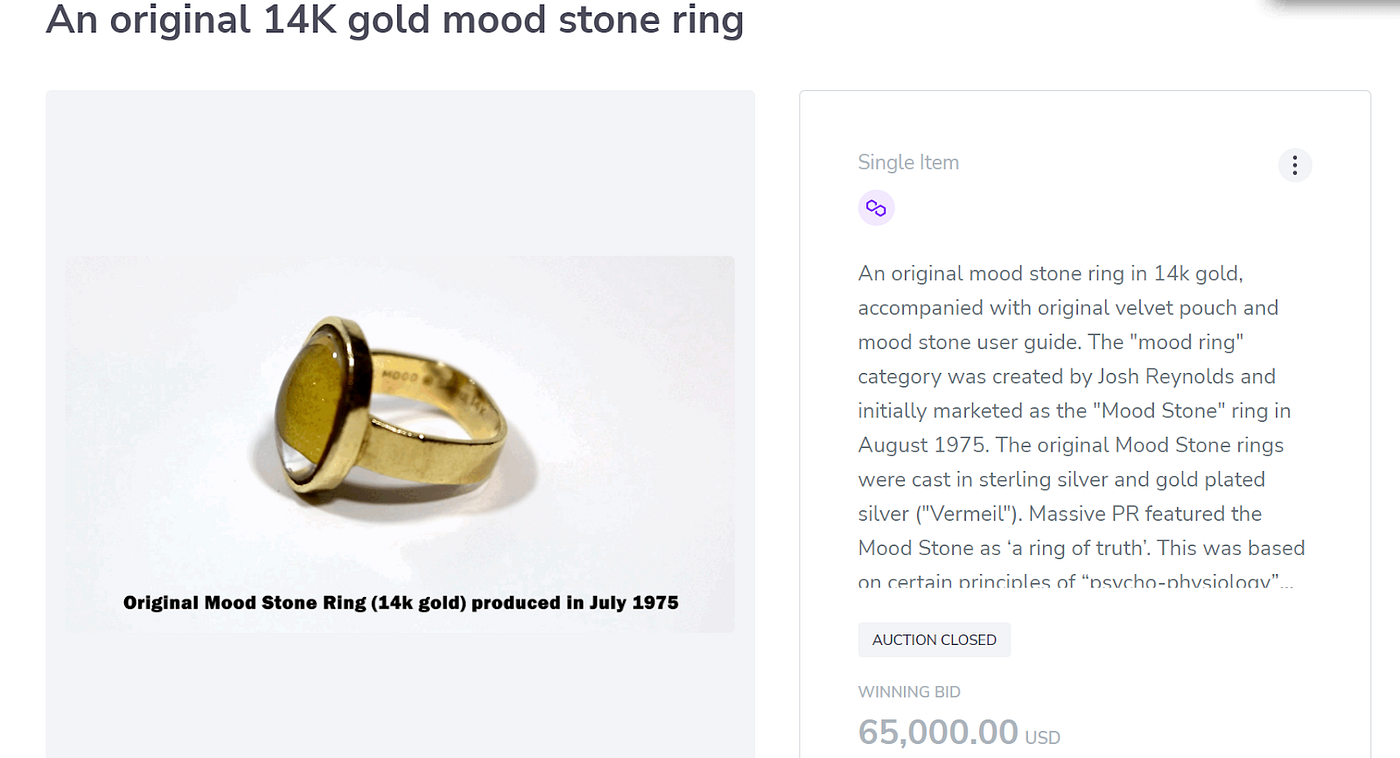Click the WINNING BID label

point(909,692)
